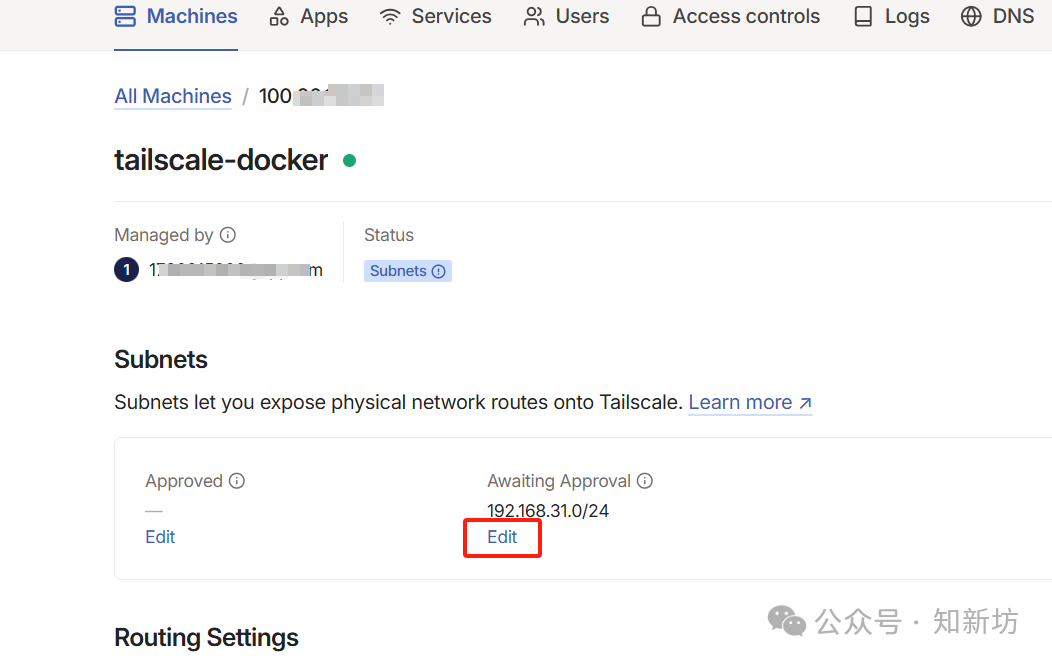Go to the Users tab

pos(582,17)
